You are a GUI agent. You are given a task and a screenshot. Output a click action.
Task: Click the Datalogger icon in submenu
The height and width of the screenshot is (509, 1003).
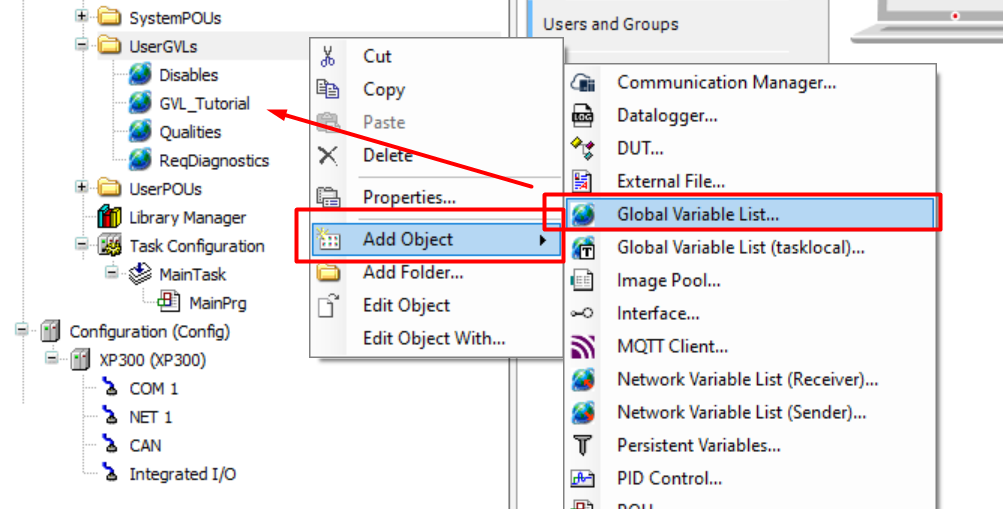tap(582, 116)
